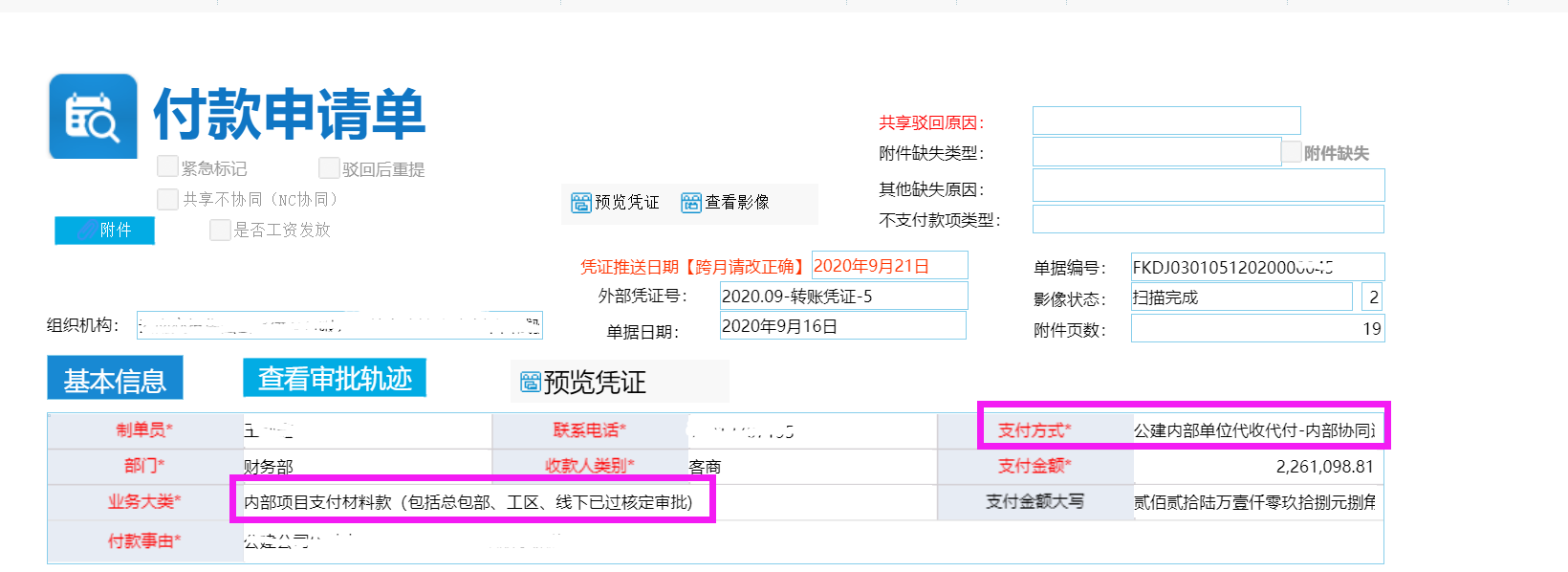Click the 查看影像 image viewer icon

tap(690, 203)
